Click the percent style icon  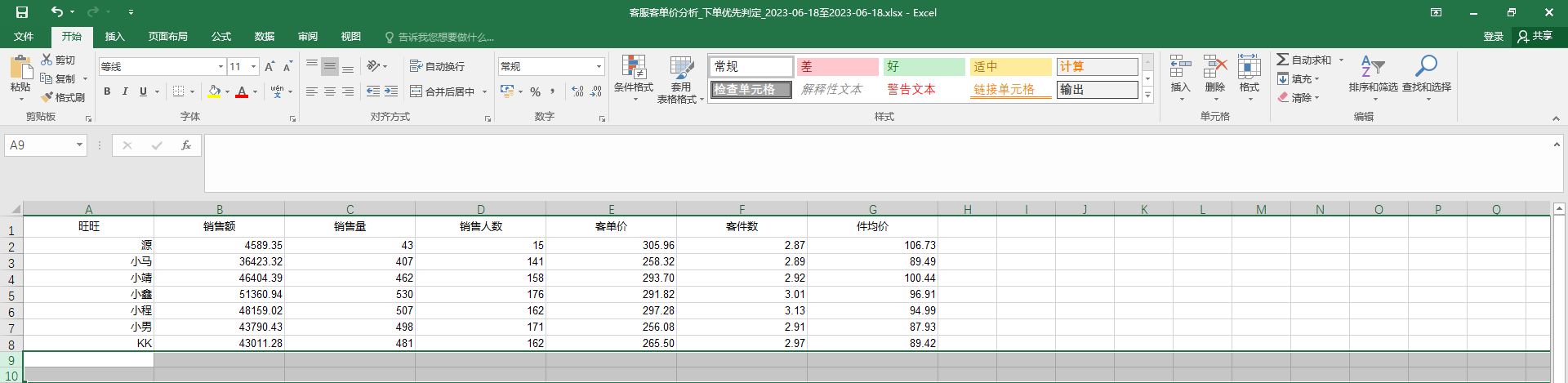536,91
